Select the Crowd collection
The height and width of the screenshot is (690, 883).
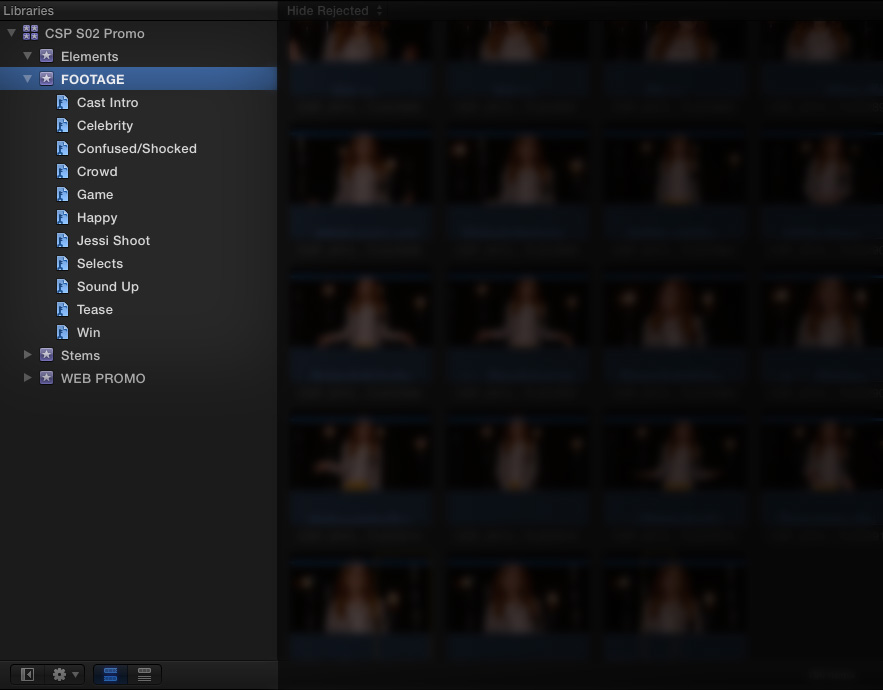tap(97, 171)
